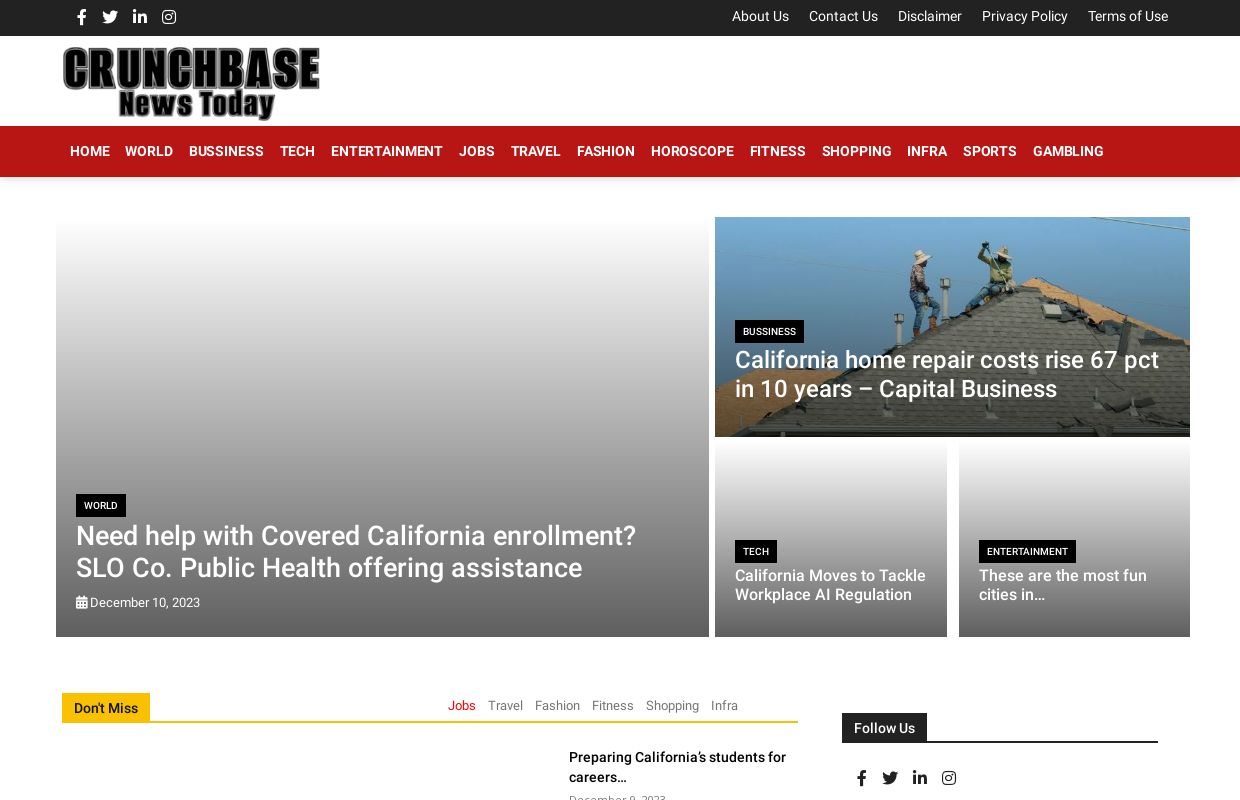Open the Twitter icon at top left
1240x800 pixels.
point(110,17)
